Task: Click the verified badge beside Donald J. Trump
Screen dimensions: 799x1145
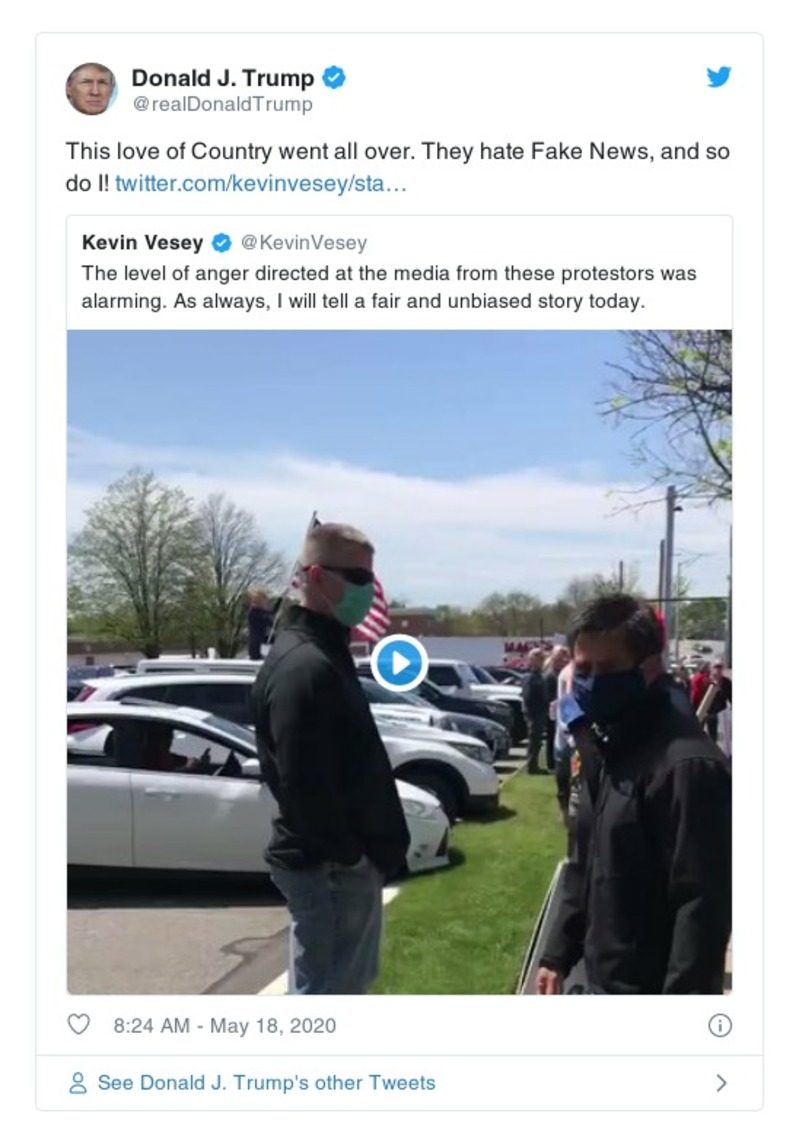Action: tap(335, 78)
